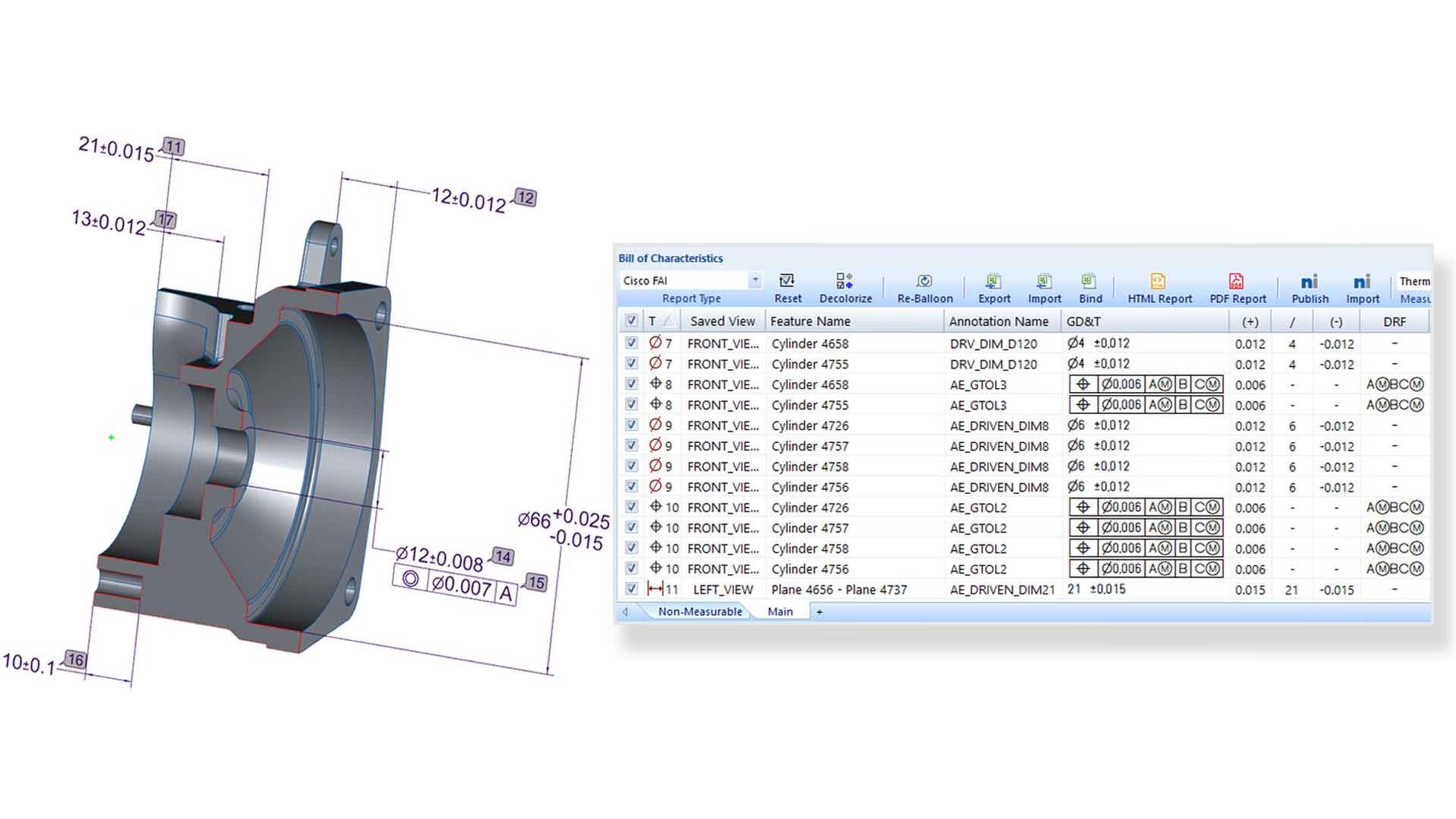Image resolution: width=1456 pixels, height=819 pixels.
Task: Generate an HTML Report
Action: (x=1159, y=282)
